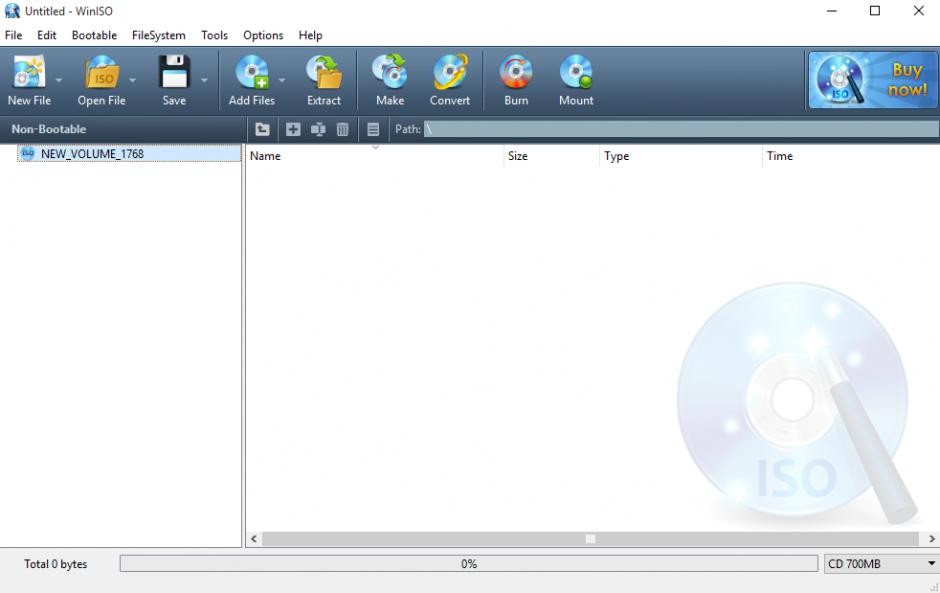
Task: Click the Add Files disc icon
Action: [x=252, y=72]
